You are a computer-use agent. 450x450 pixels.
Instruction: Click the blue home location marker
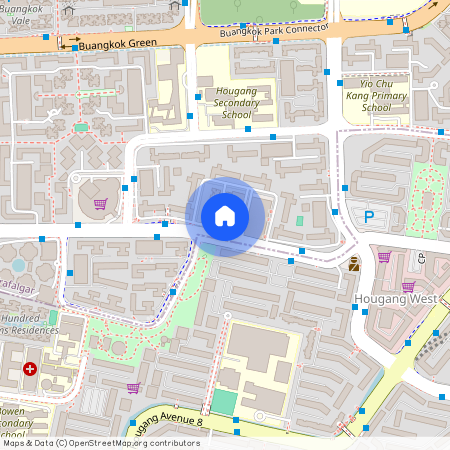coord(225,217)
